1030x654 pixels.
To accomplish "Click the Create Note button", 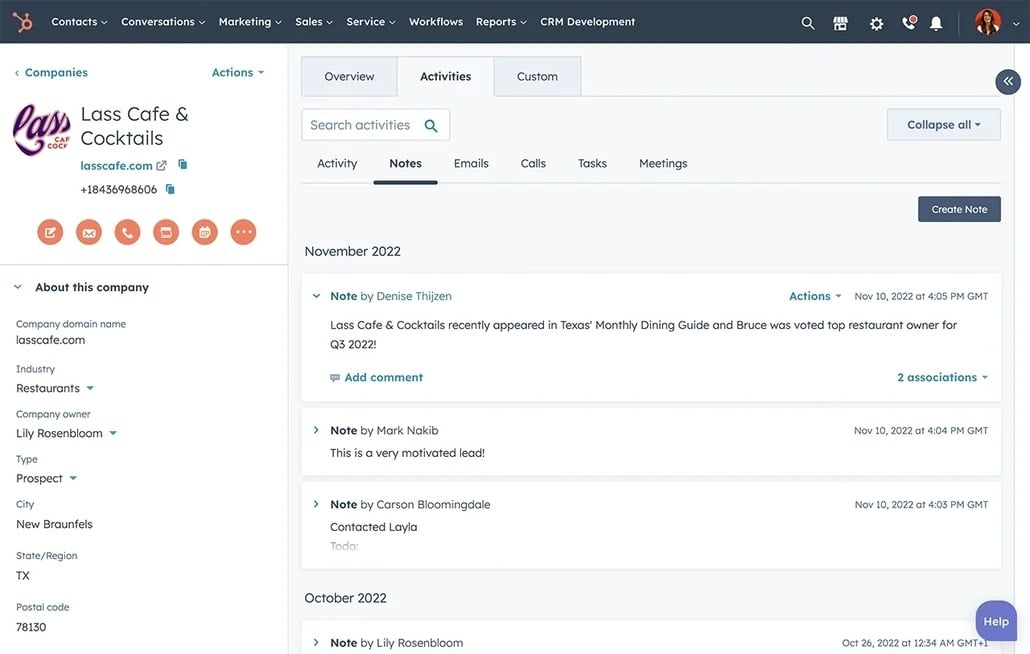I will click(x=958, y=209).
